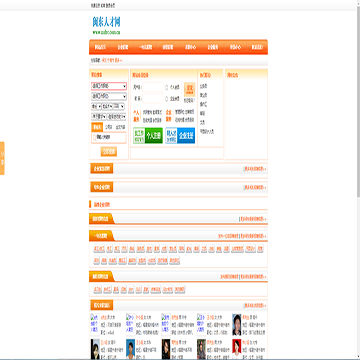This screenshot has width=360, height=360.
Task: Click the blue 企业注册 button
Action: pyautogui.click(x=180, y=136)
